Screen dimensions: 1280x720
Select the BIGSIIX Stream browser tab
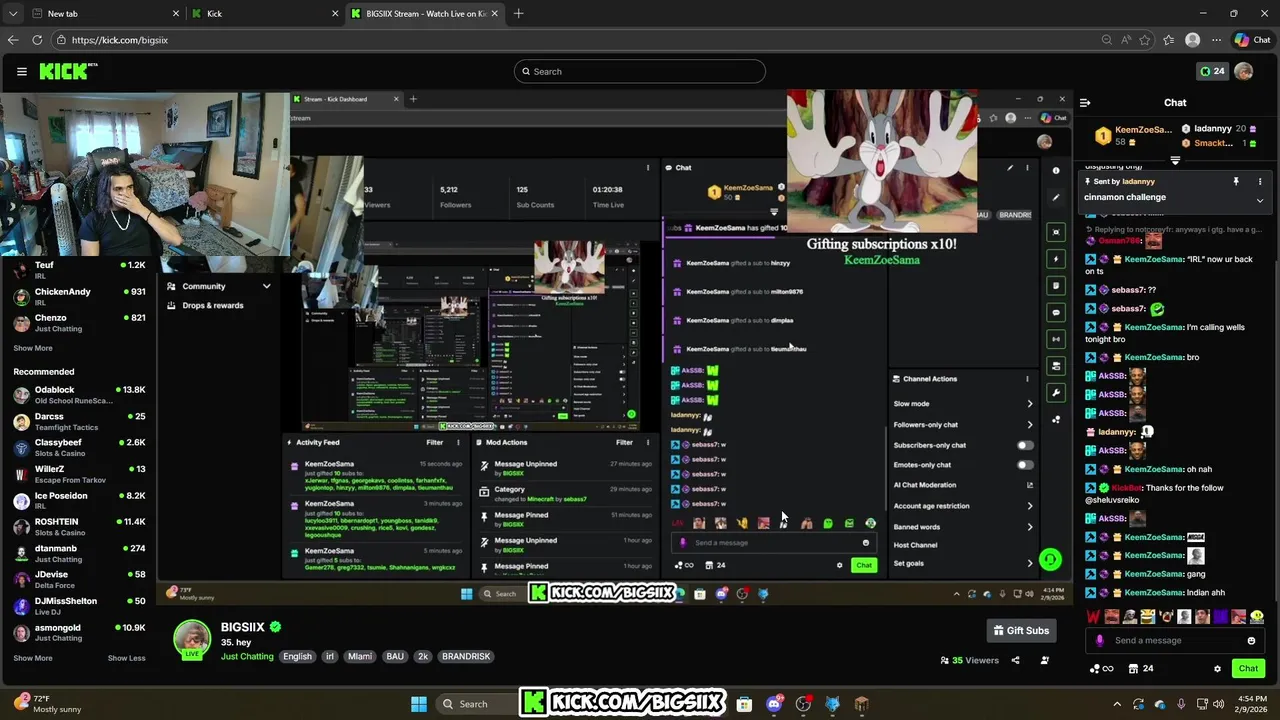click(424, 13)
